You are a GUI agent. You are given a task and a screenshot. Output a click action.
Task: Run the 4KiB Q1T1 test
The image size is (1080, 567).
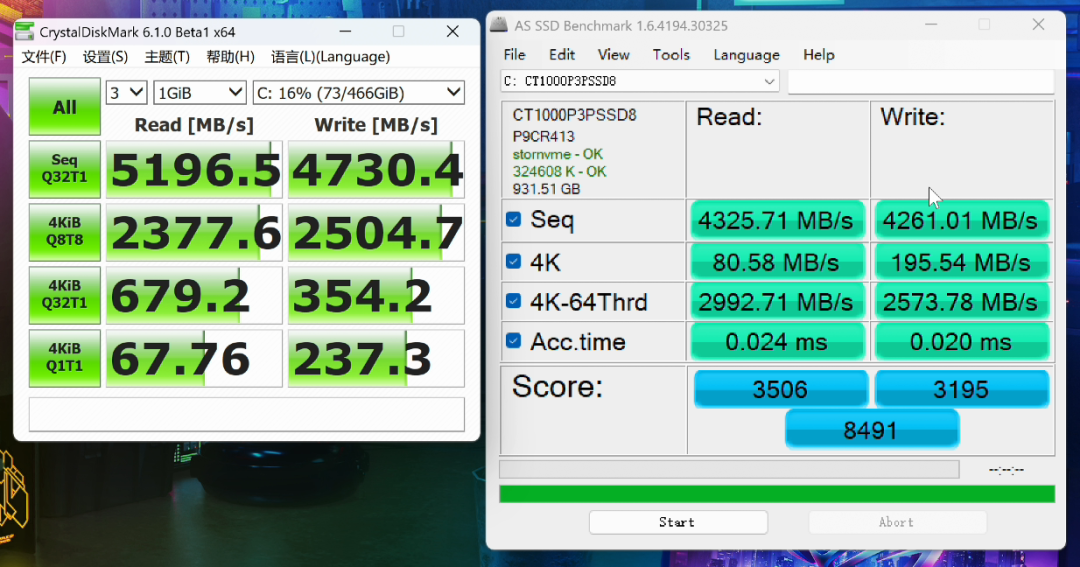[65, 358]
